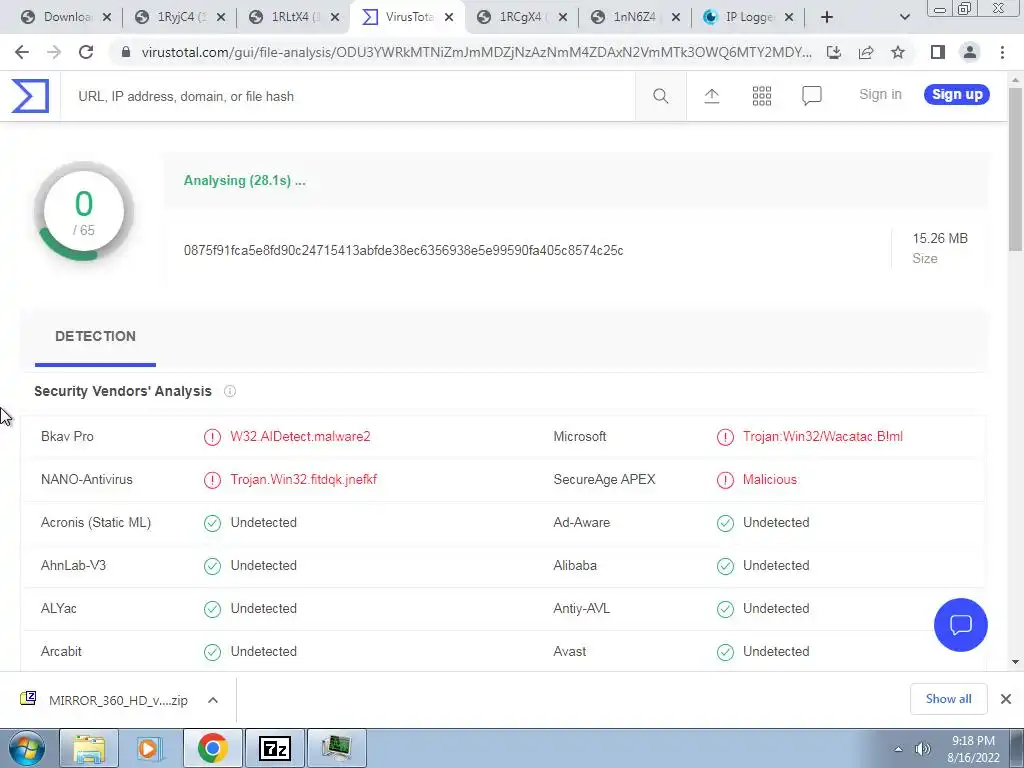
Task: Click W32.AIDetect.malware2 detection text
Action: pos(300,437)
